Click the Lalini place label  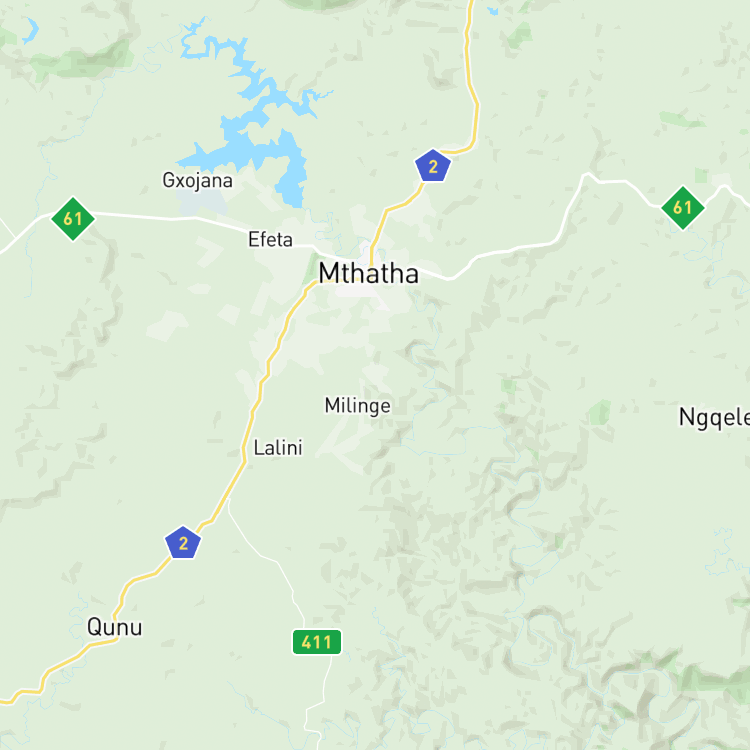[x=278, y=448]
